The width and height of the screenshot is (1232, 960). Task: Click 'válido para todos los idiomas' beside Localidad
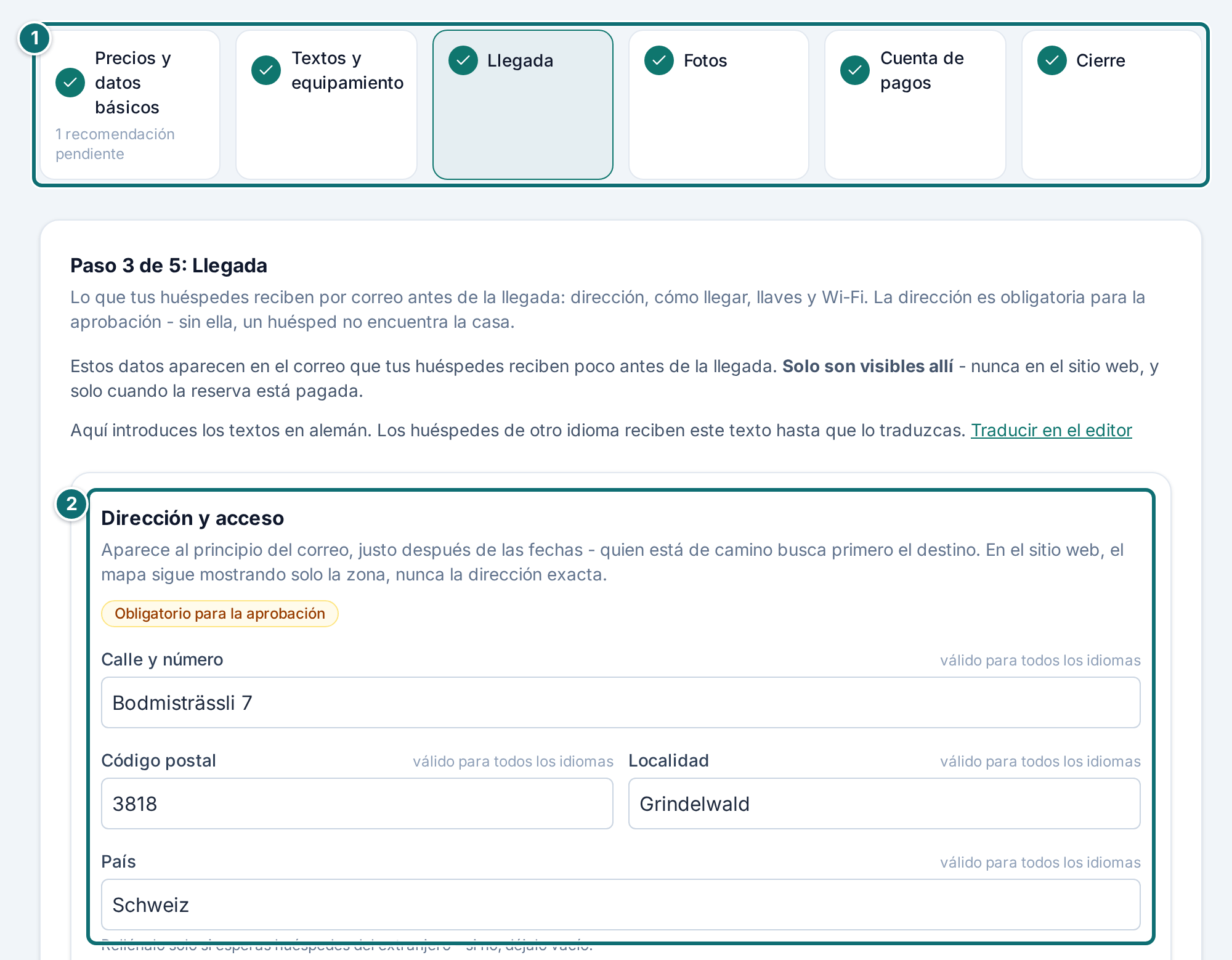pos(1040,762)
